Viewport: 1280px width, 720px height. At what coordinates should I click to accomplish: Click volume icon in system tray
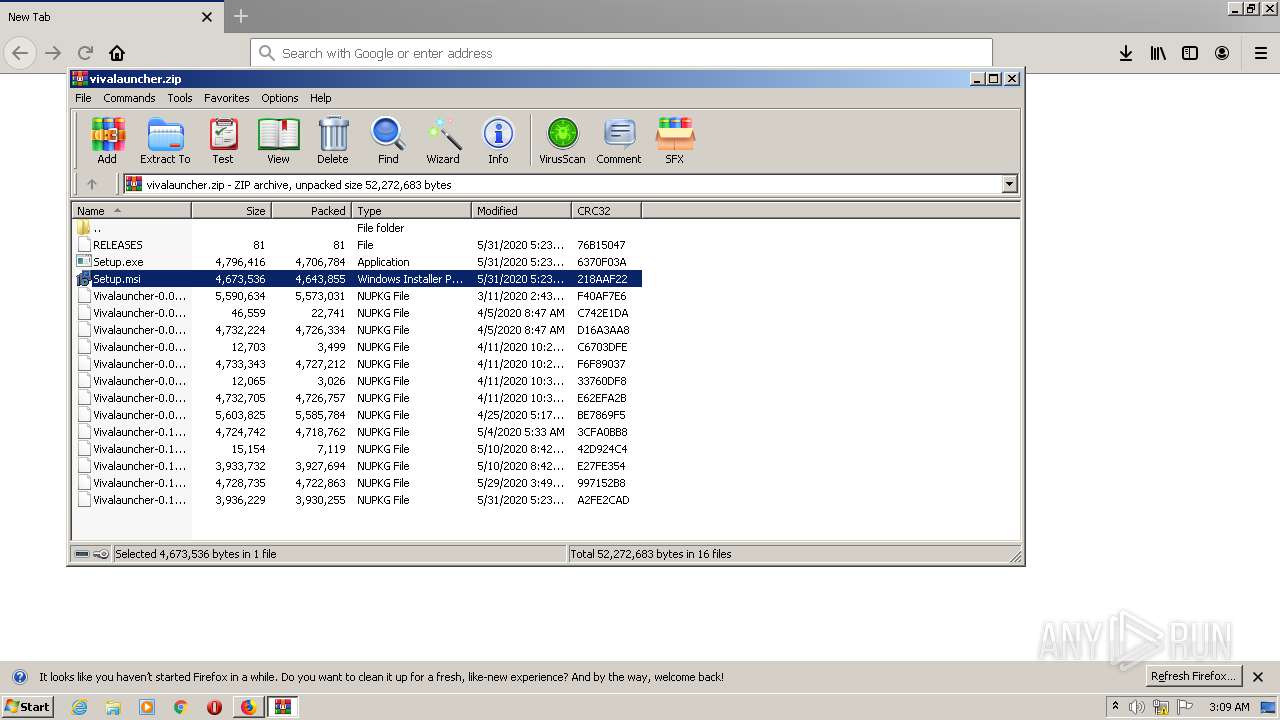[x=1137, y=707]
